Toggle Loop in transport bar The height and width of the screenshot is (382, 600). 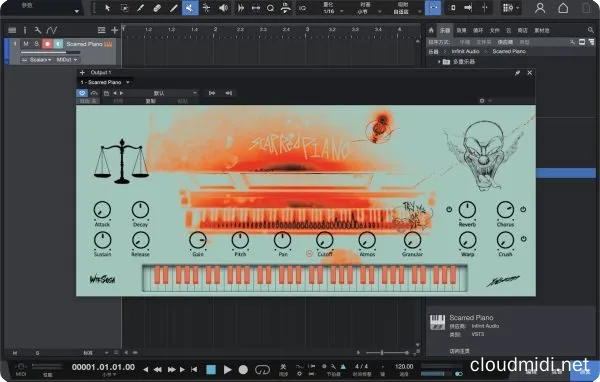[262, 369]
